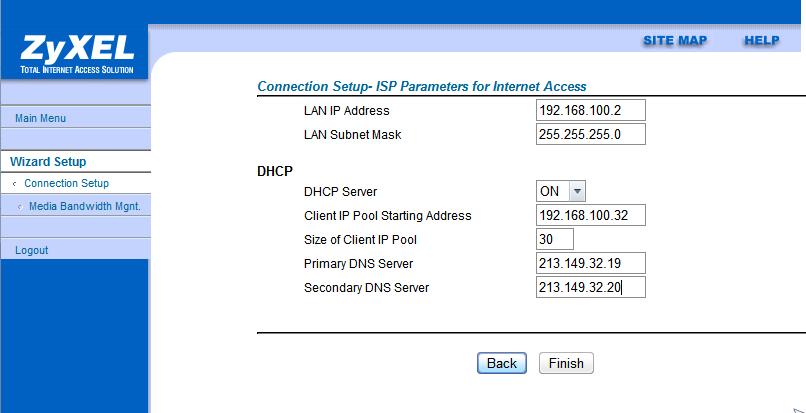Click Logout in the sidebar
This screenshot has height=413, width=806.
tap(32, 250)
